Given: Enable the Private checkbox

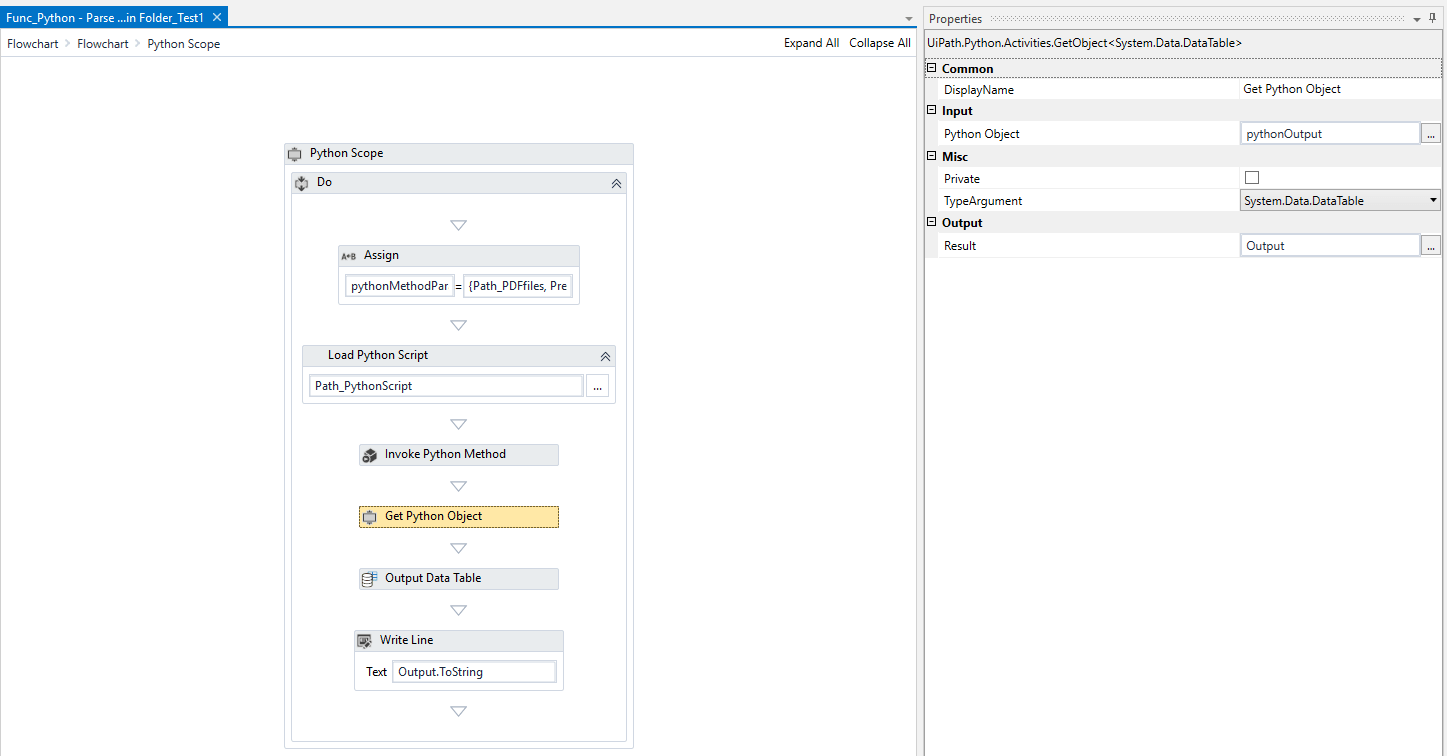Looking at the screenshot, I should 1251,177.
